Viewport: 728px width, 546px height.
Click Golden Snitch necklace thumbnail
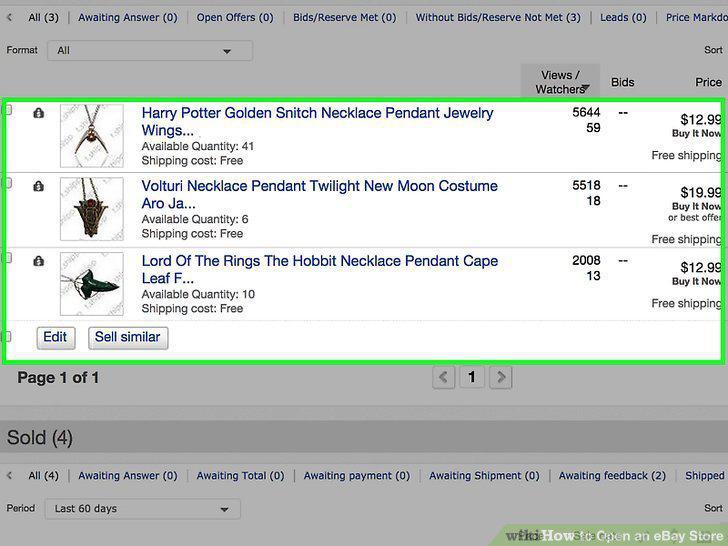click(92, 136)
